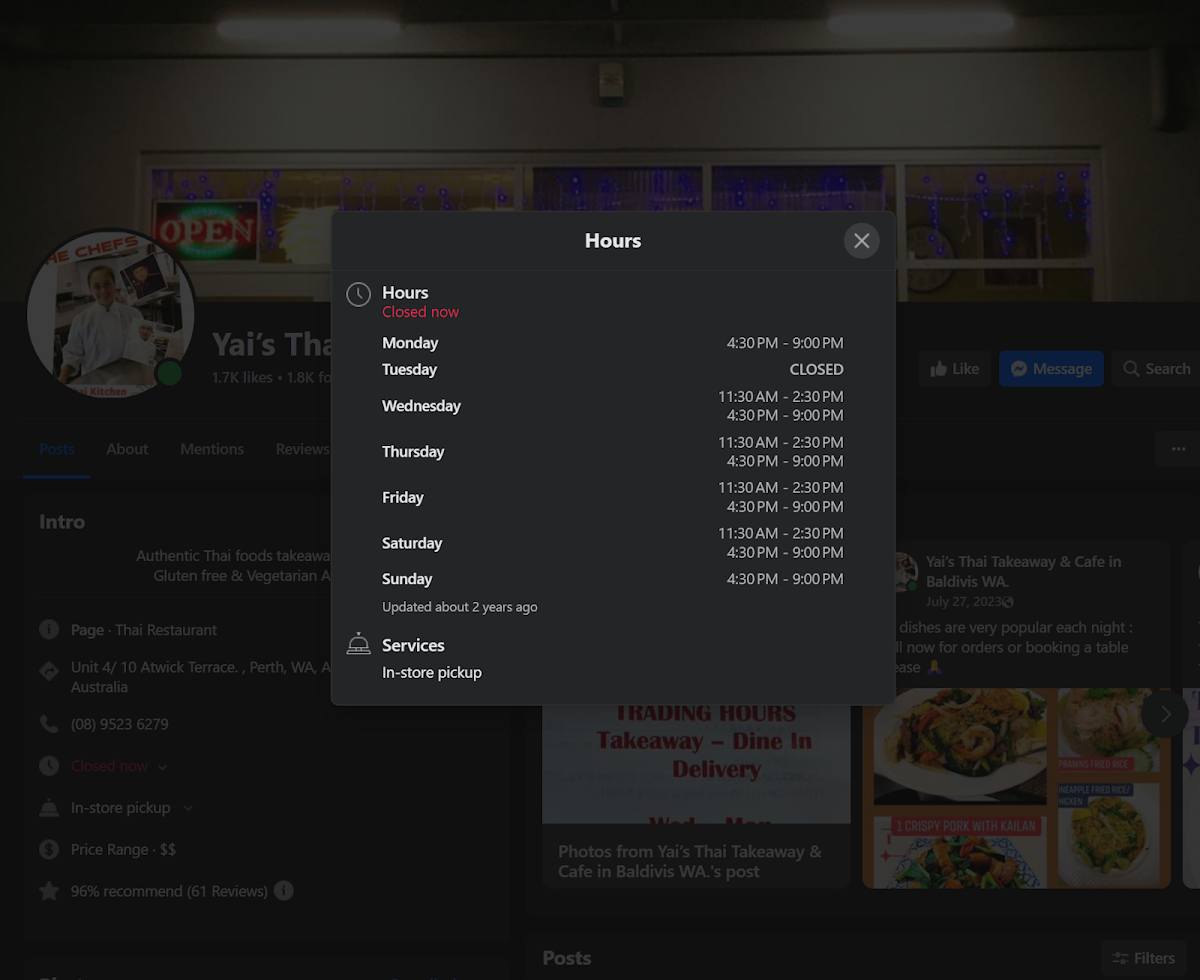Click the sliders icon on the Filters button
The height and width of the screenshot is (980, 1200).
click(x=1120, y=958)
